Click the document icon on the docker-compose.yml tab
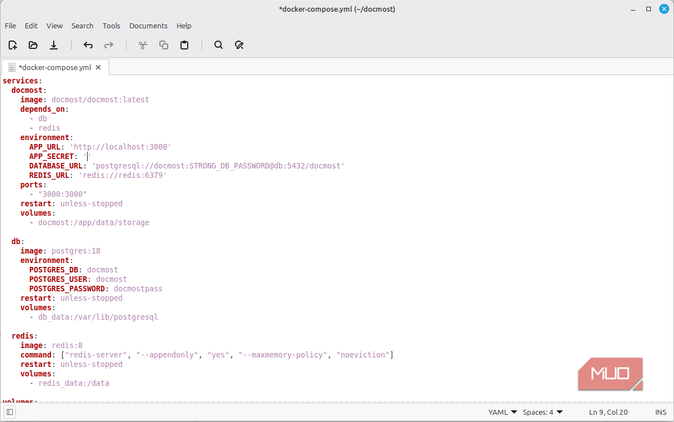674x422 pixels. click(12, 67)
